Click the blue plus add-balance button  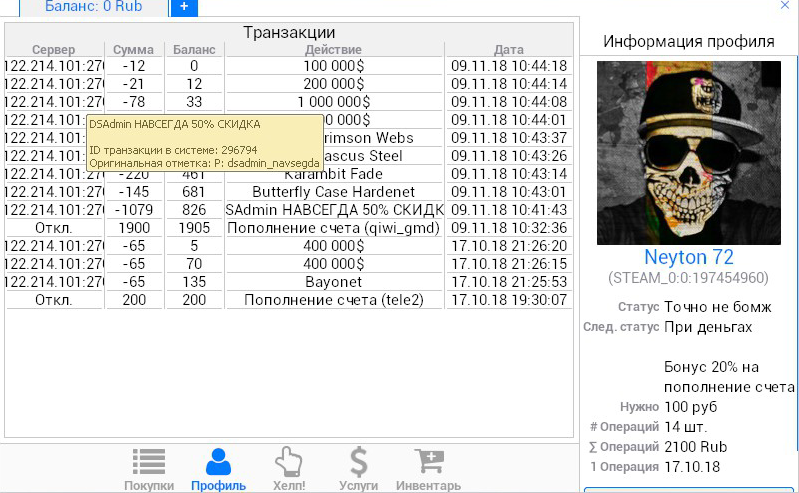(184, 7)
